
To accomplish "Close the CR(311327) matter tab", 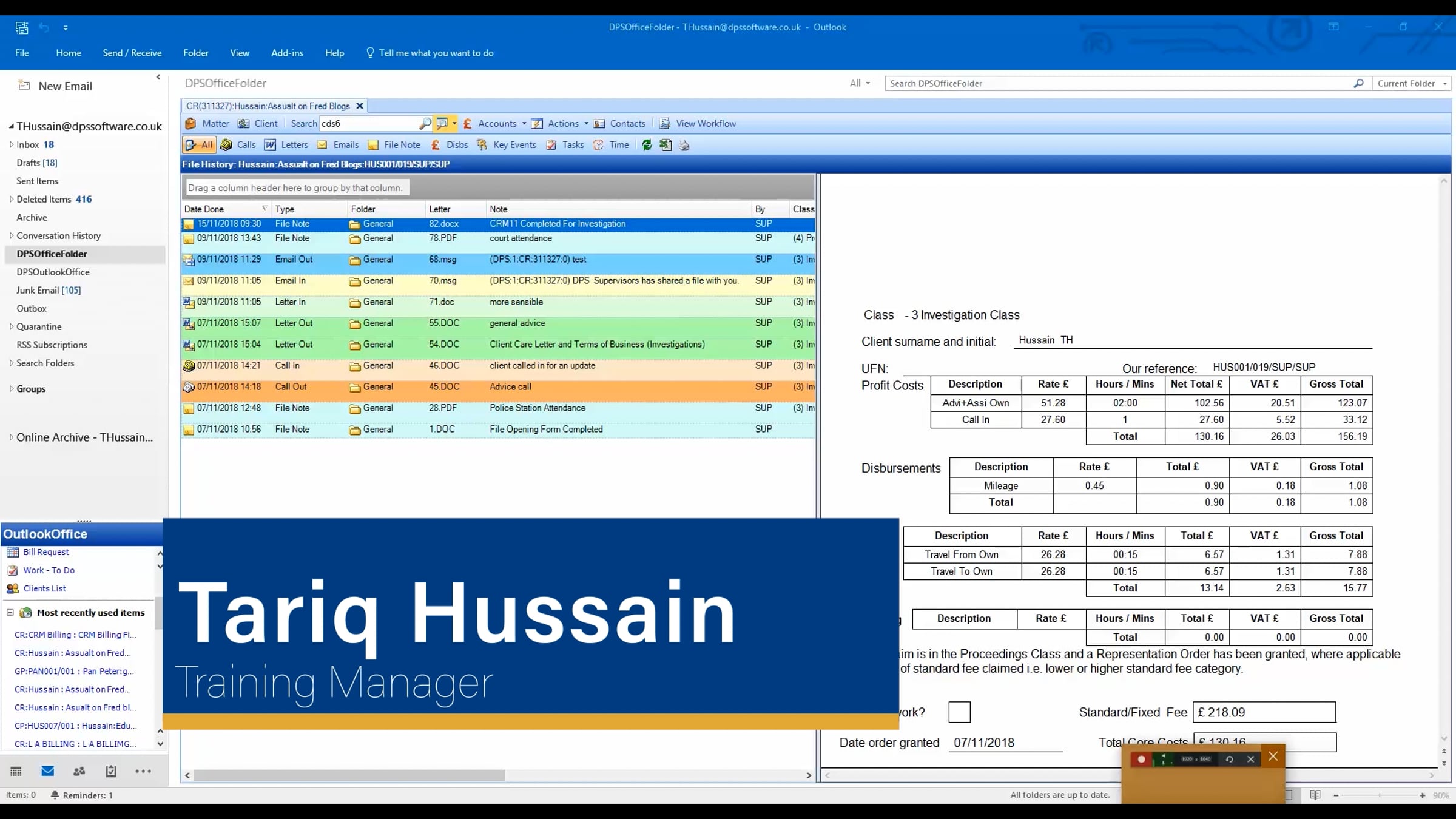I will point(360,106).
